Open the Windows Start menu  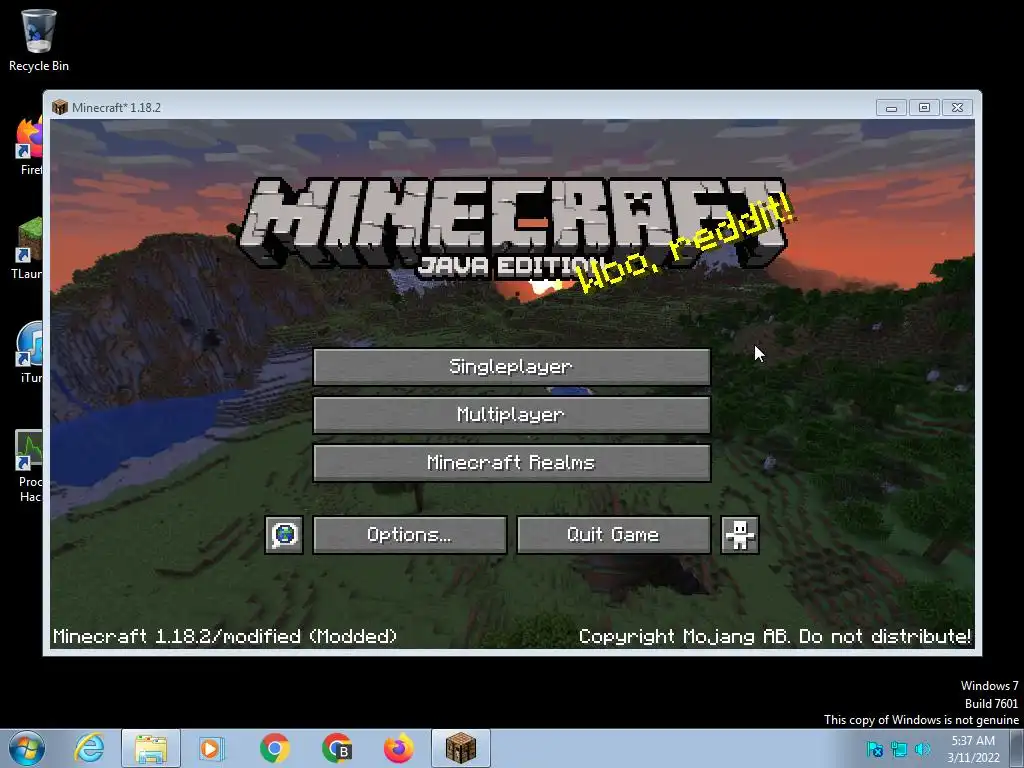click(27, 748)
